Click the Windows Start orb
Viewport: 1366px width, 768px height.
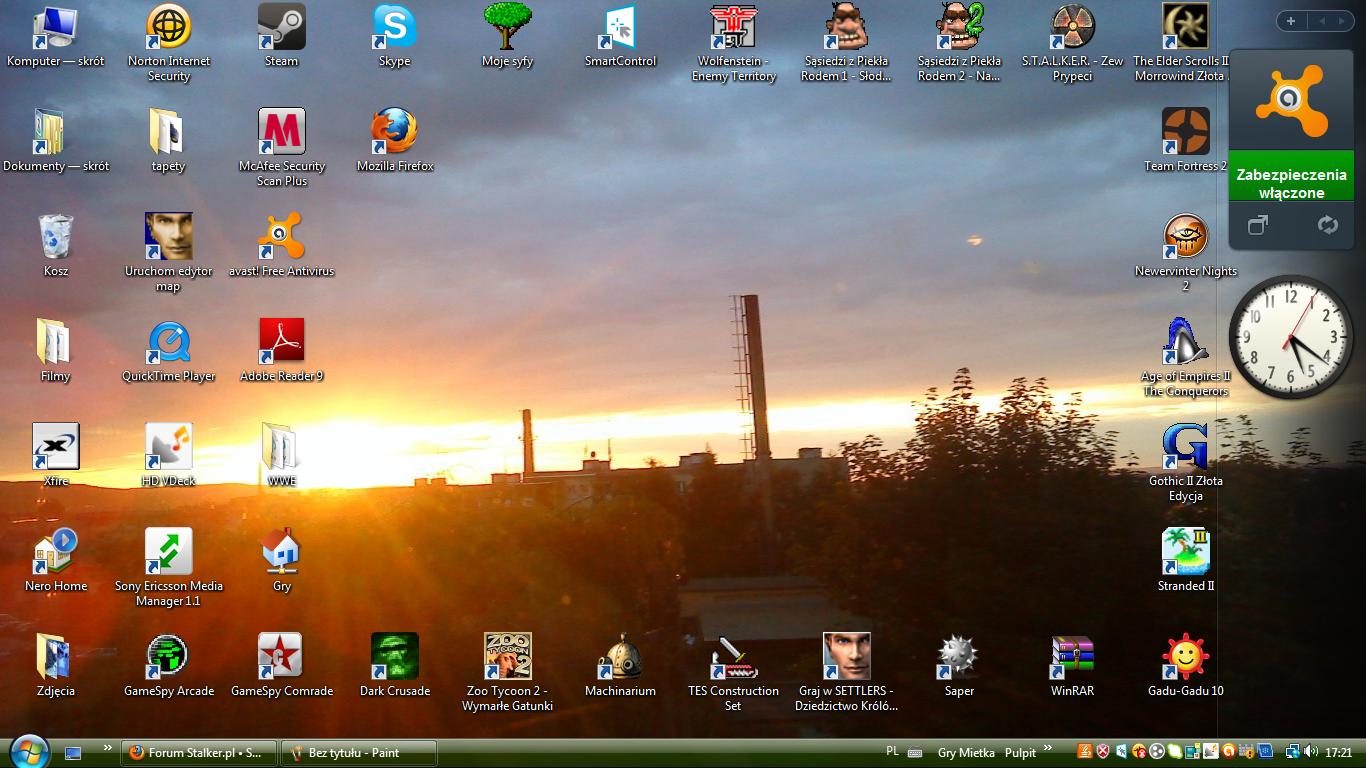pos(28,751)
